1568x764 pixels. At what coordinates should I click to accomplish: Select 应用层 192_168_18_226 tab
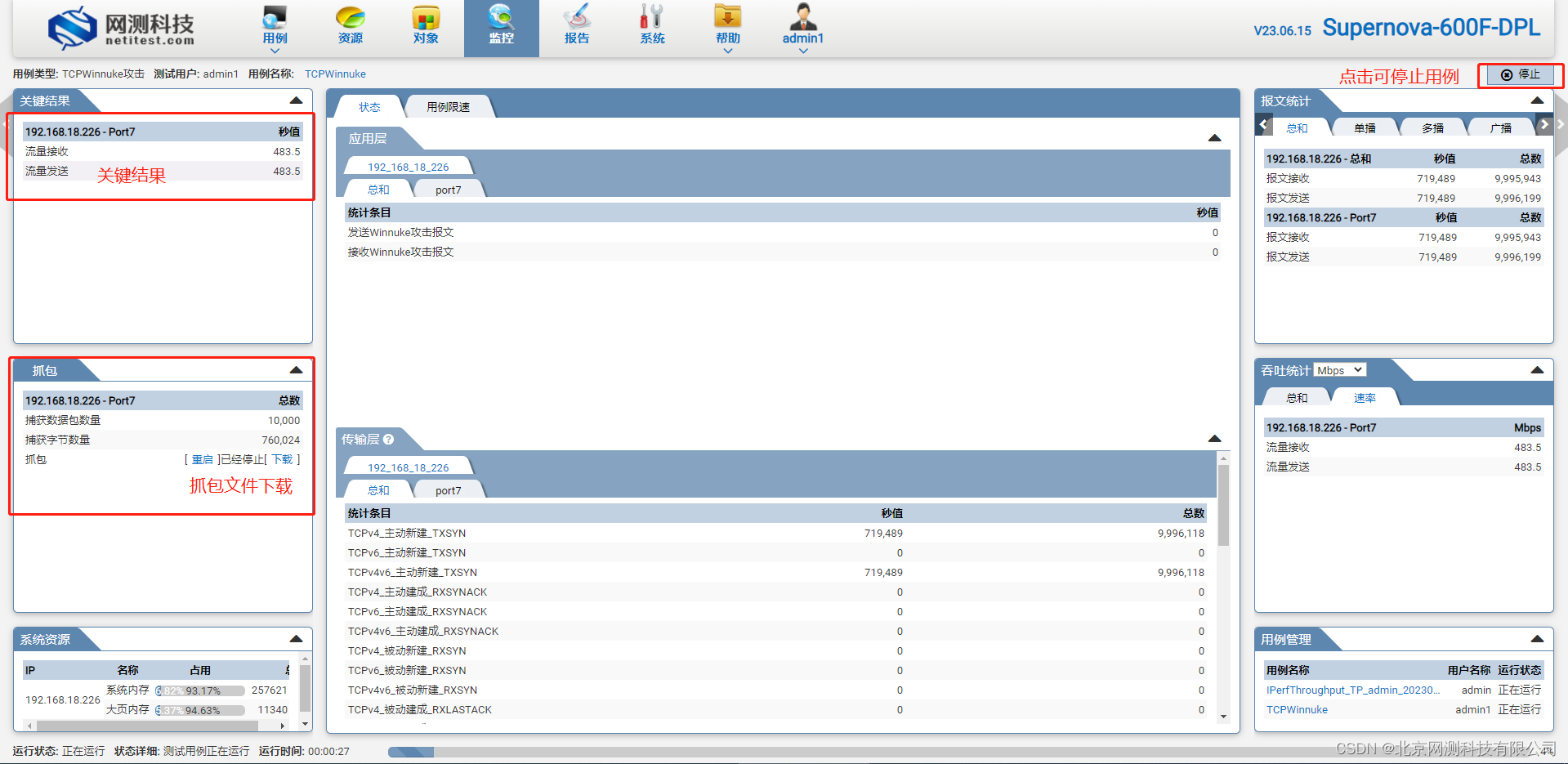click(408, 167)
